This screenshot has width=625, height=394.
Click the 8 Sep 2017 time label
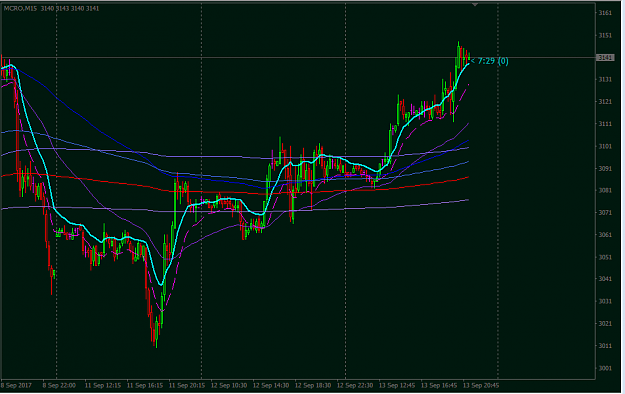16,386
